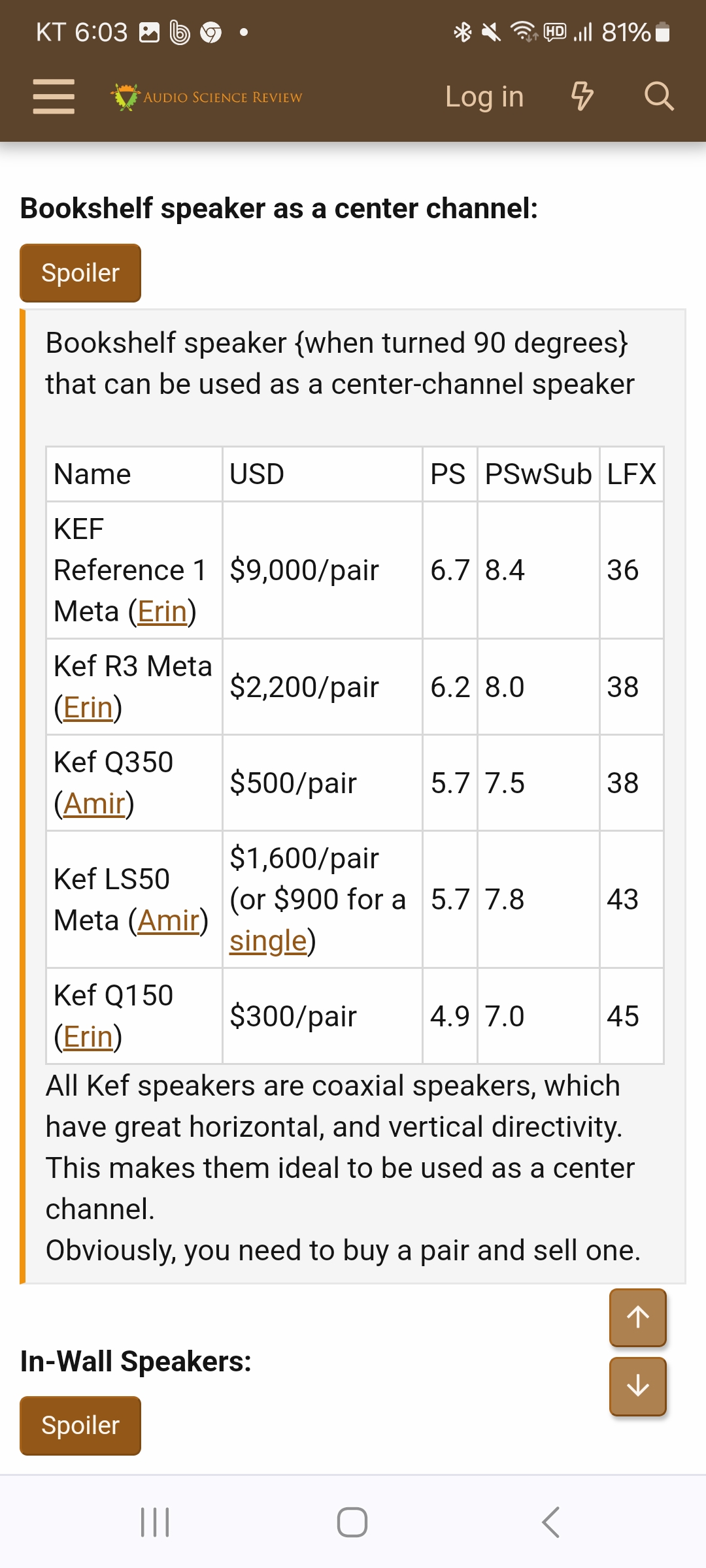Open the hamburger navigation menu
This screenshot has height=1568, width=706.
[54, 97]
